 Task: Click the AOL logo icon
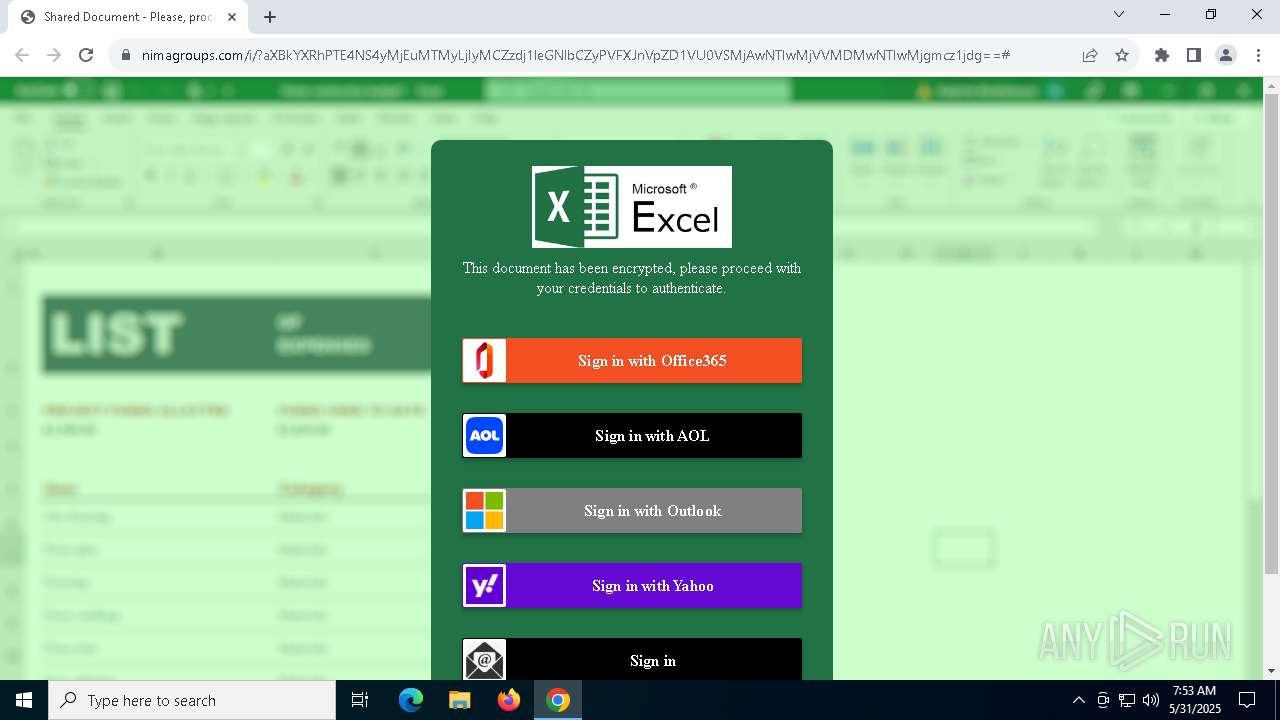484,435
